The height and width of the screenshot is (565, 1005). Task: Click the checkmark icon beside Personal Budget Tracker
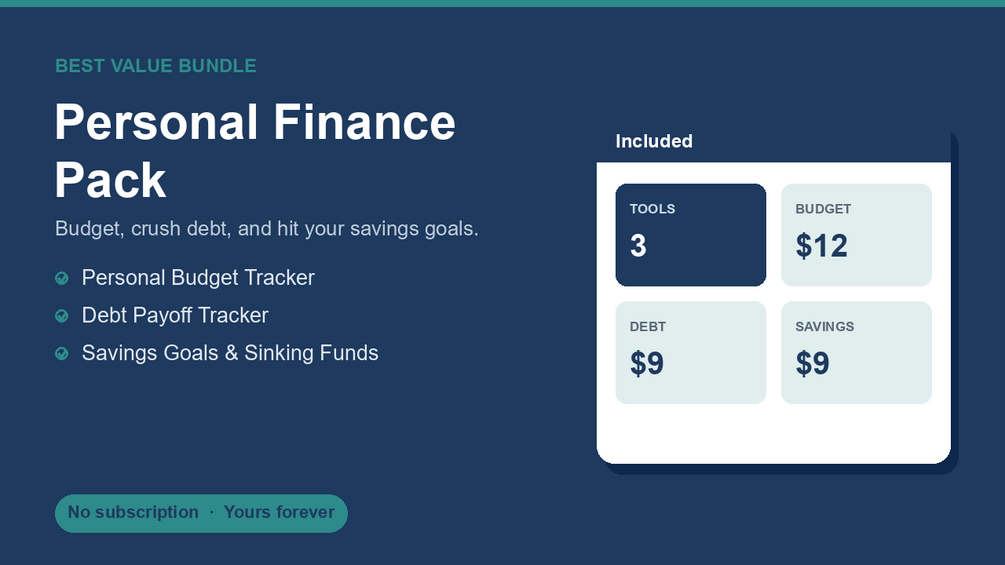click(62, 278)
